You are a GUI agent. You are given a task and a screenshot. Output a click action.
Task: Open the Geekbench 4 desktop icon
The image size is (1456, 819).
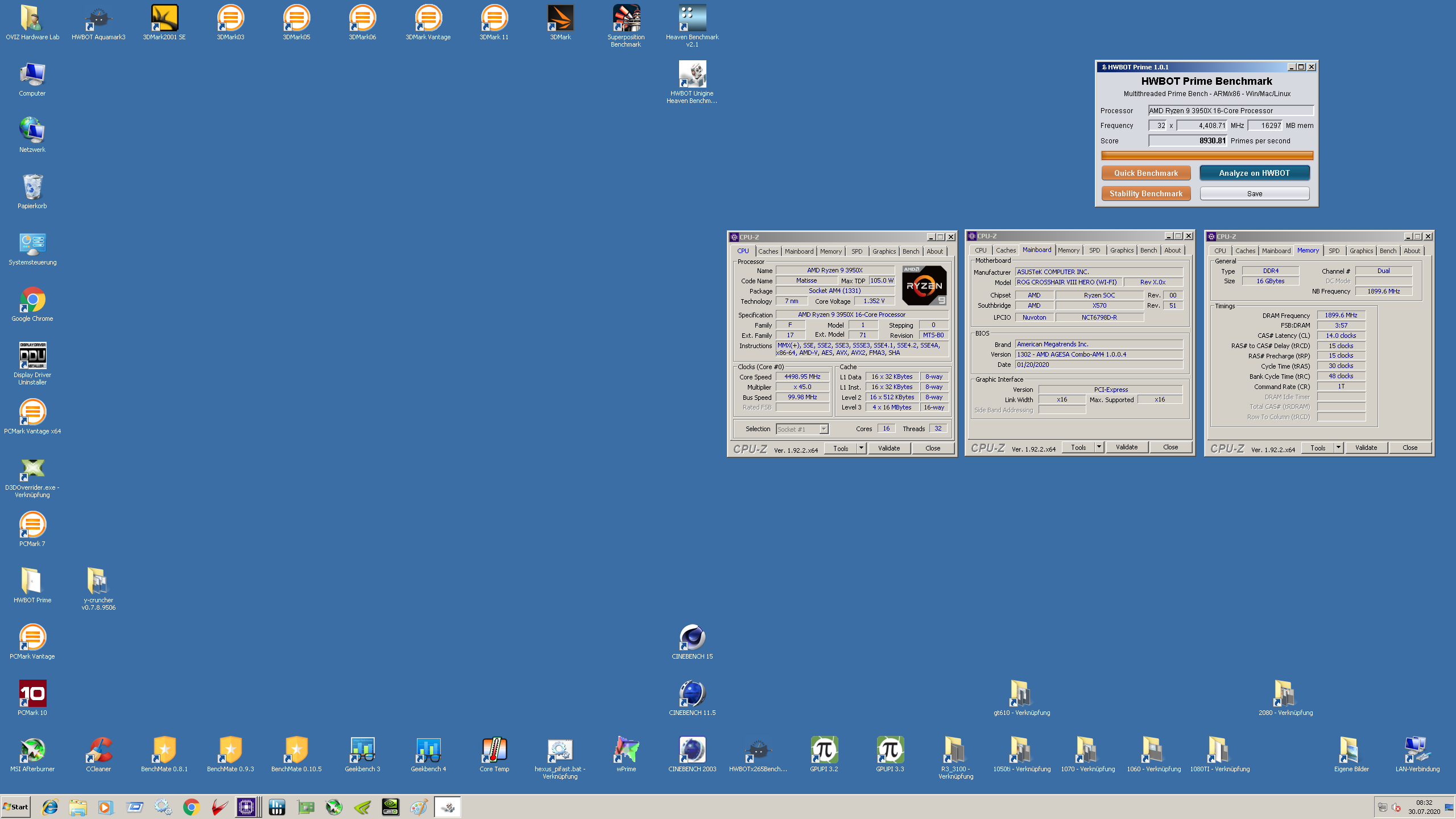[x=428, y=755]
